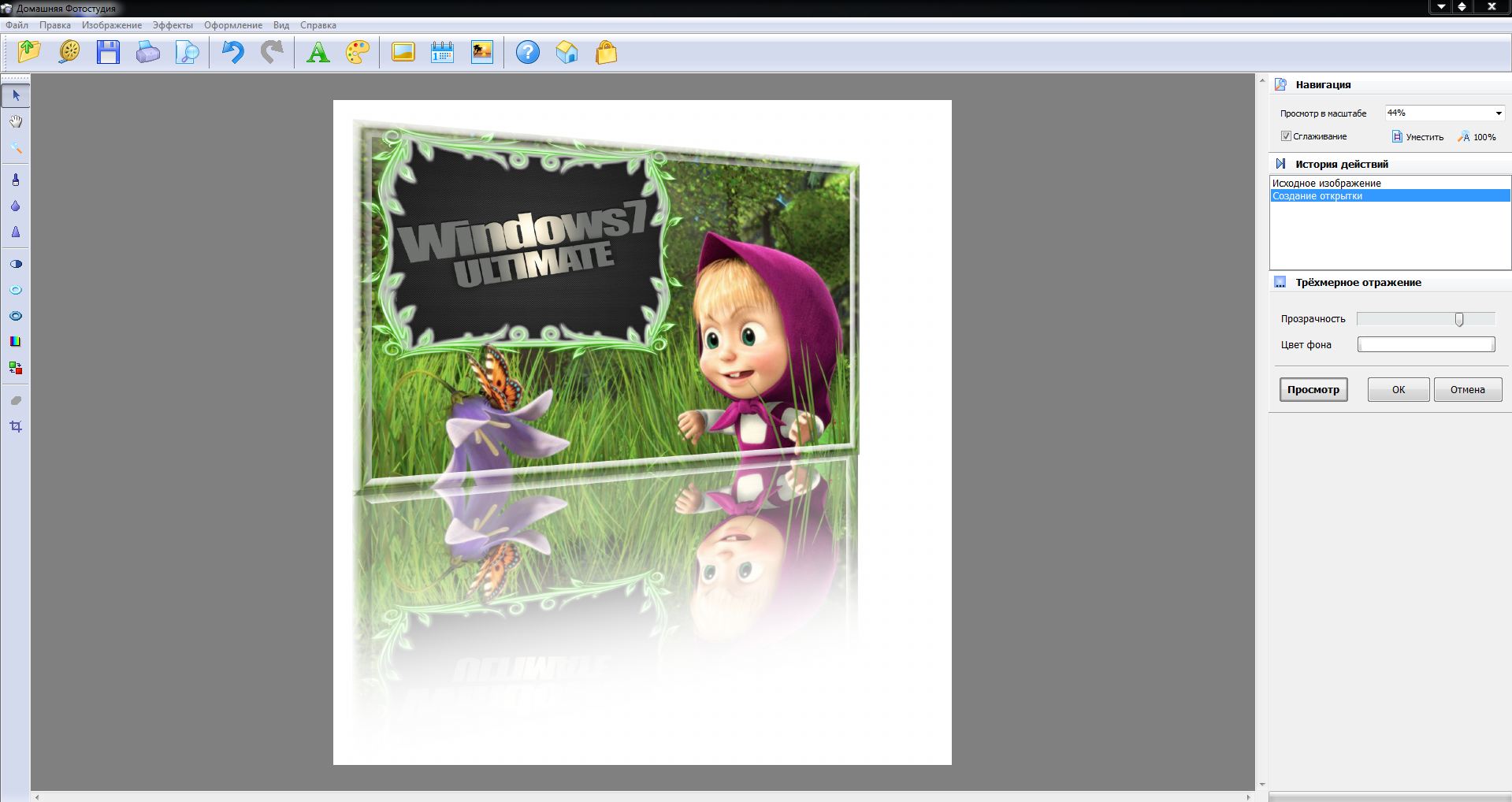Viewport: 1512px width, 802px height.
Task: Click the Прозрачность slider handle
Action: click(1459, 319)
